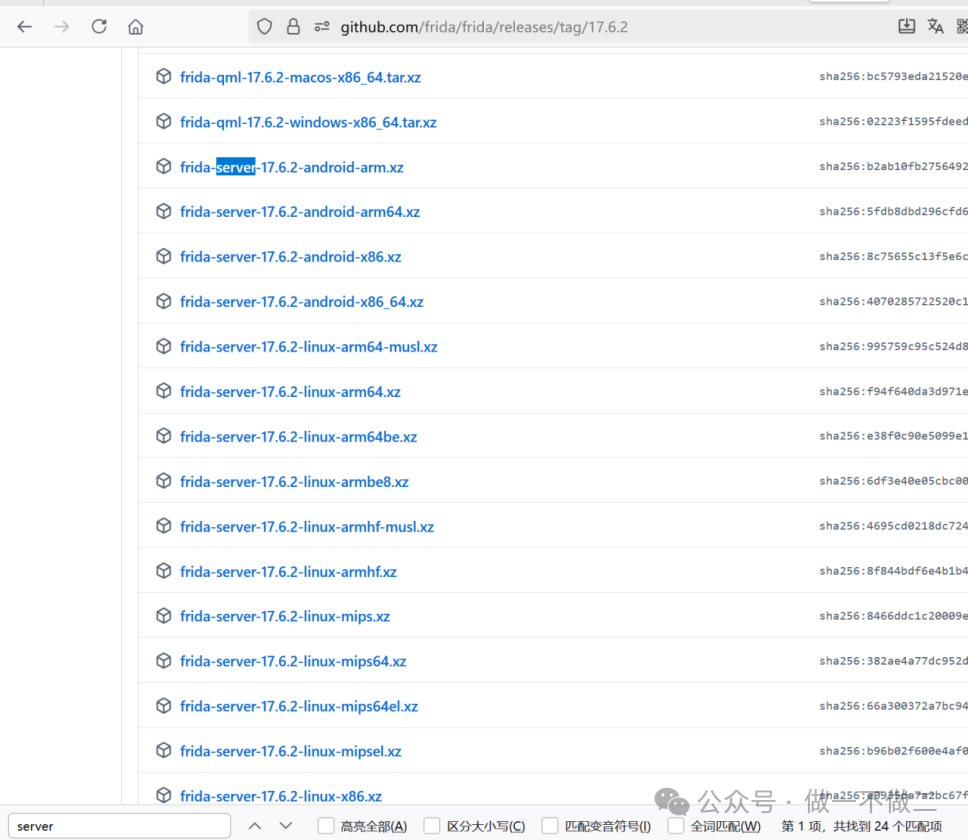Open the frida-server-17.6.2-linux-armhf-musl.xz link
The height and width of the screenshot is (840, 968).
click(307, 526)
